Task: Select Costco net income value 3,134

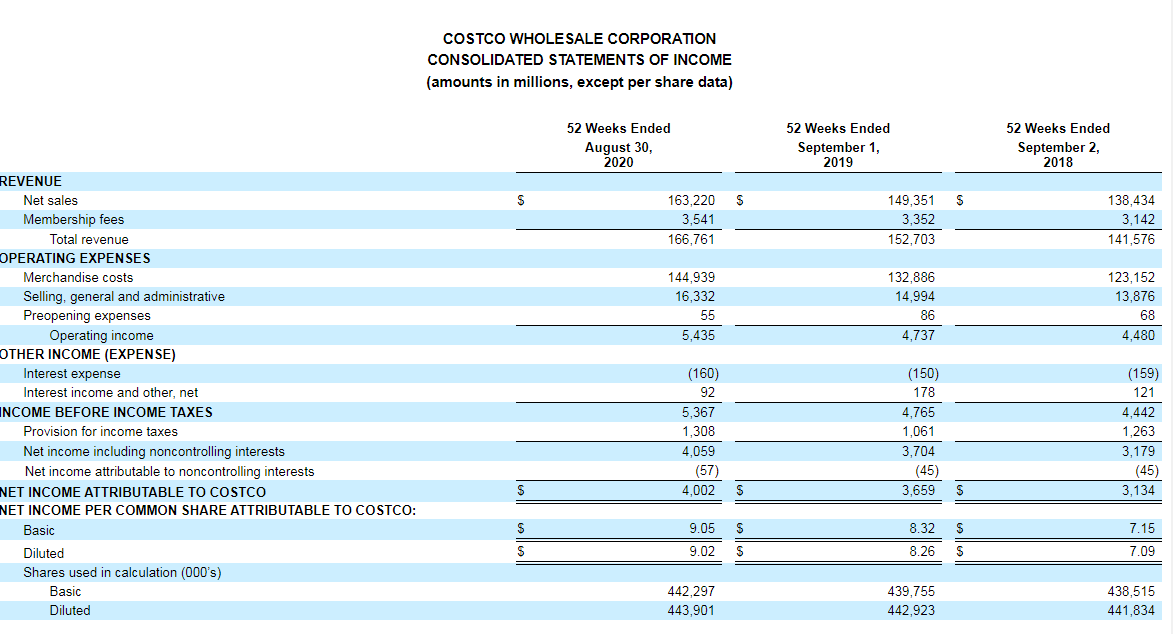Action: pyautogui.click(x=1138, y=490)
